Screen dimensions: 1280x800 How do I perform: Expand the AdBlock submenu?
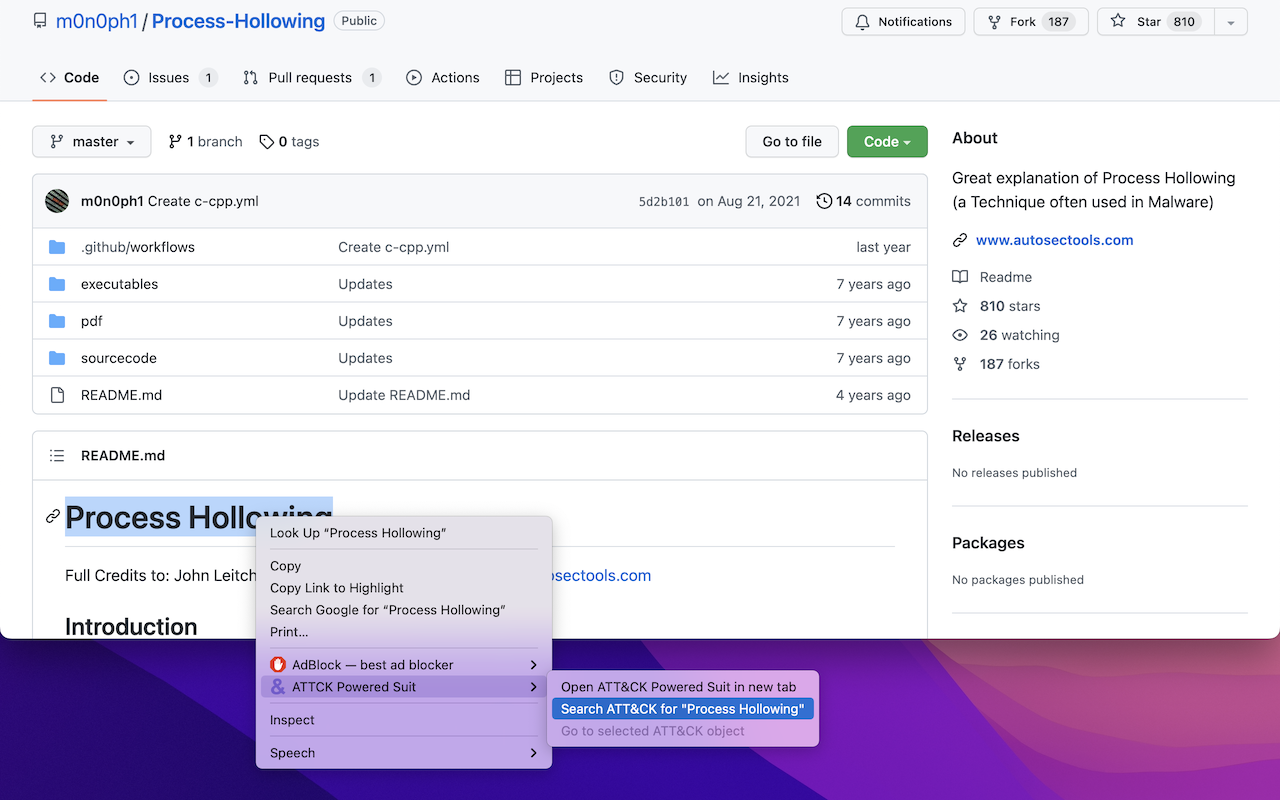(x=533, y=665)
